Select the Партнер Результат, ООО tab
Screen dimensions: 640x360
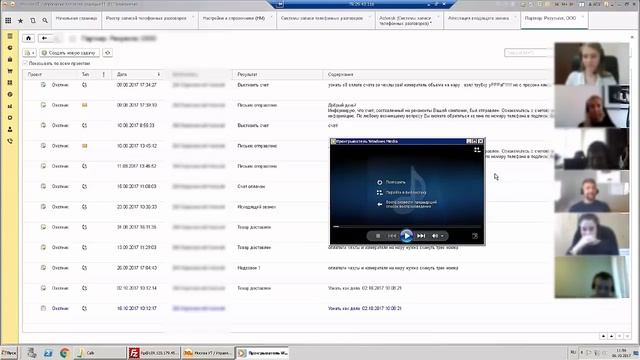tap(554, 19)
